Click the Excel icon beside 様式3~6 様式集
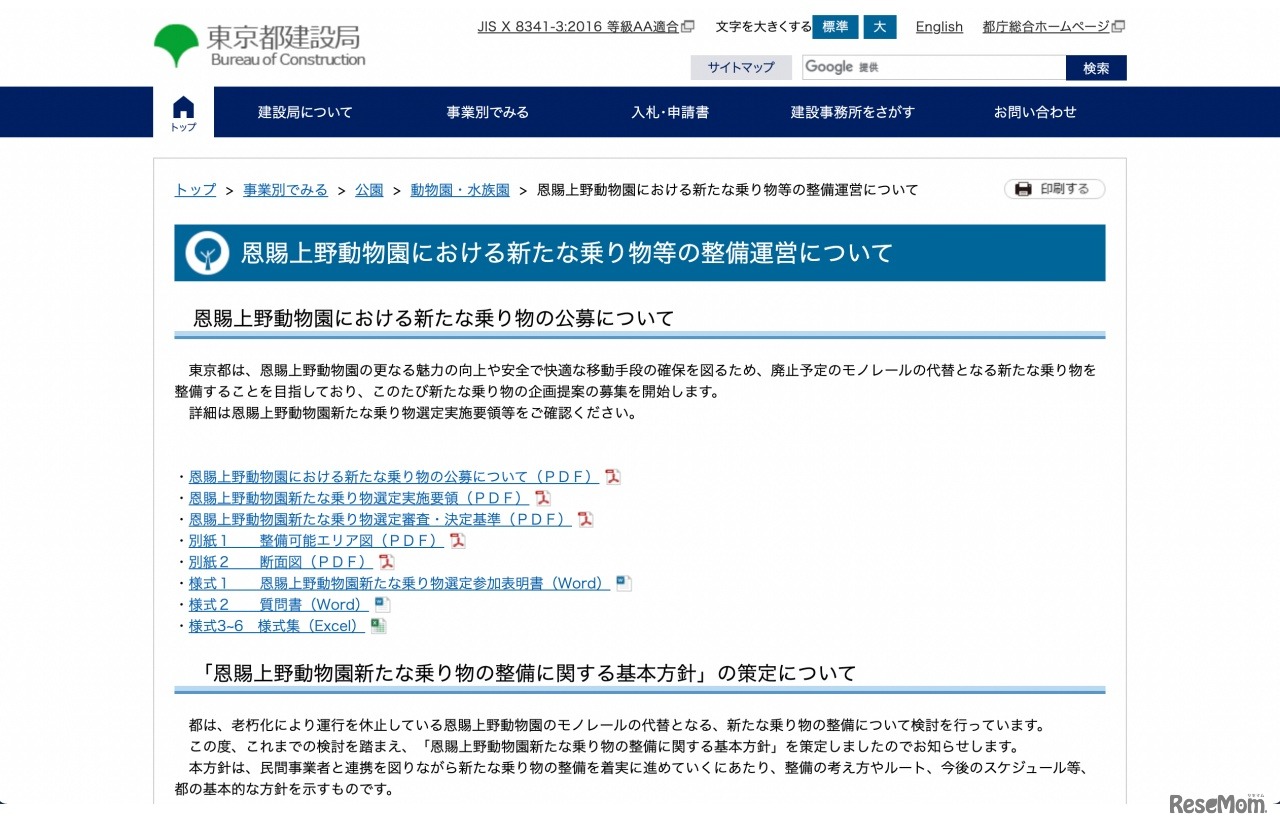This screenshot has height=827, width=1280. 377,624
